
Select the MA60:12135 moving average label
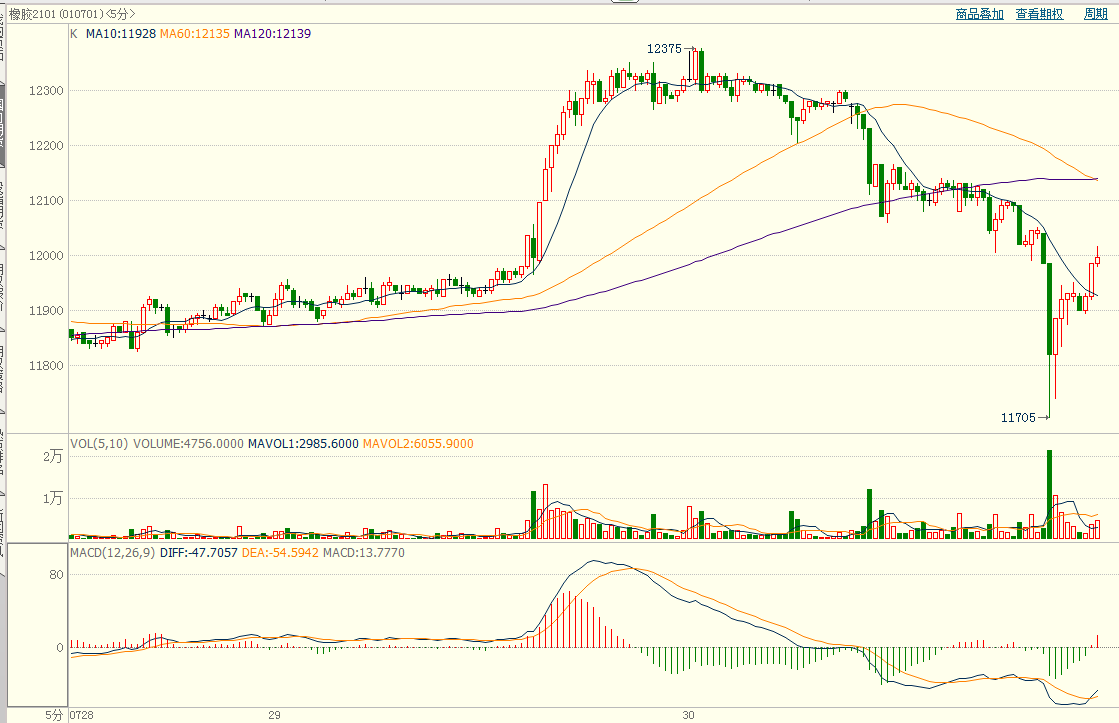pyautogui.click(x=195, y=34)
